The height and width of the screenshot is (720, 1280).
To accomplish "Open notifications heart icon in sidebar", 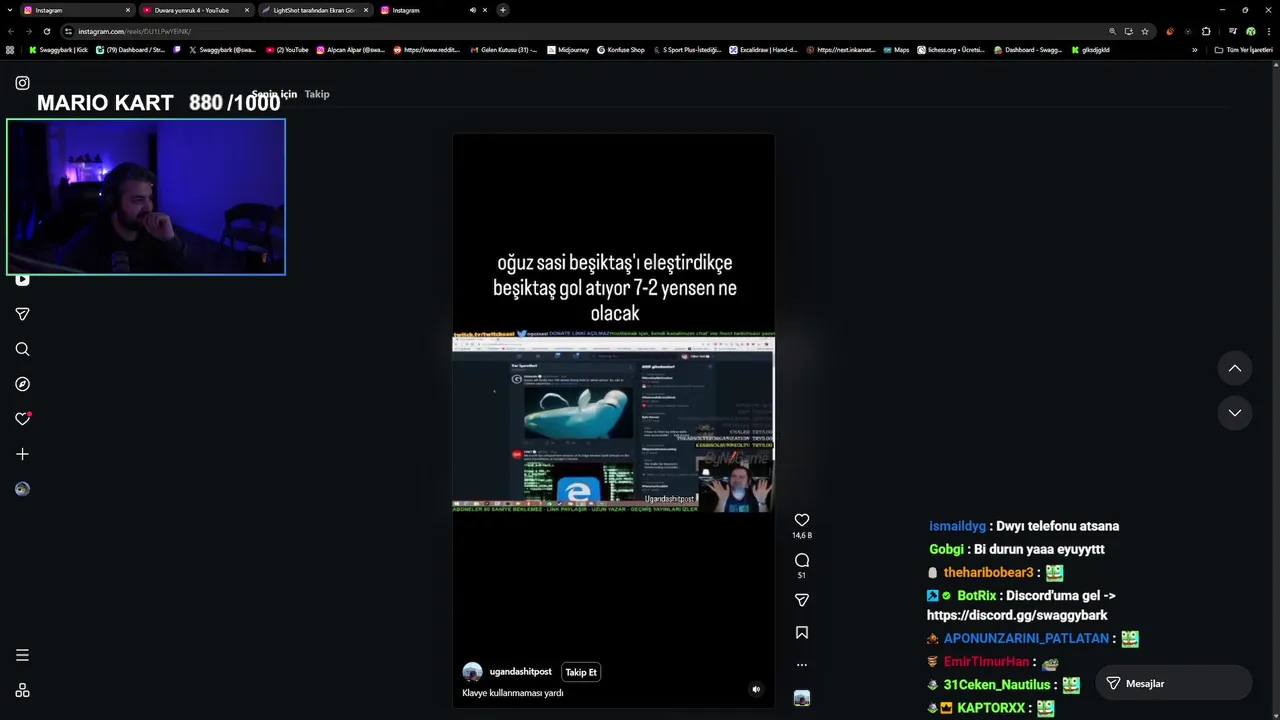I will tap(22, 419).
